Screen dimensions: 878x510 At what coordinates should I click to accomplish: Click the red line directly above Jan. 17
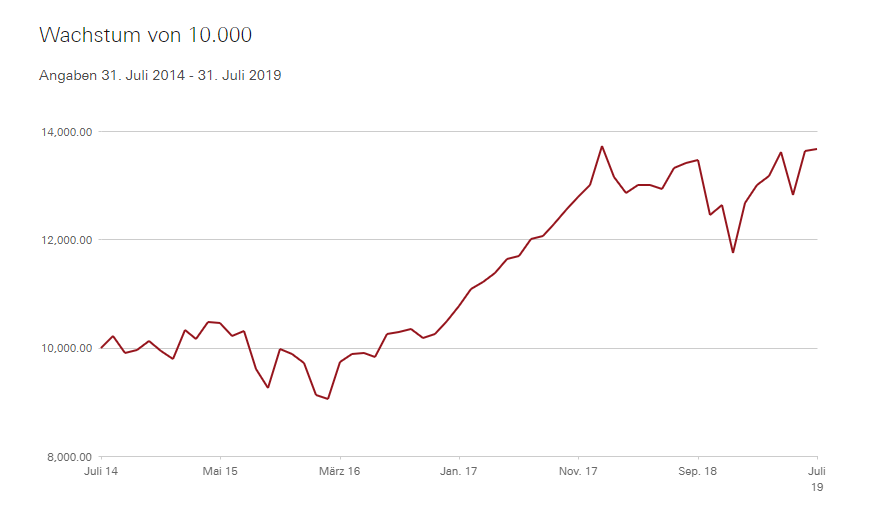(459, 306)
